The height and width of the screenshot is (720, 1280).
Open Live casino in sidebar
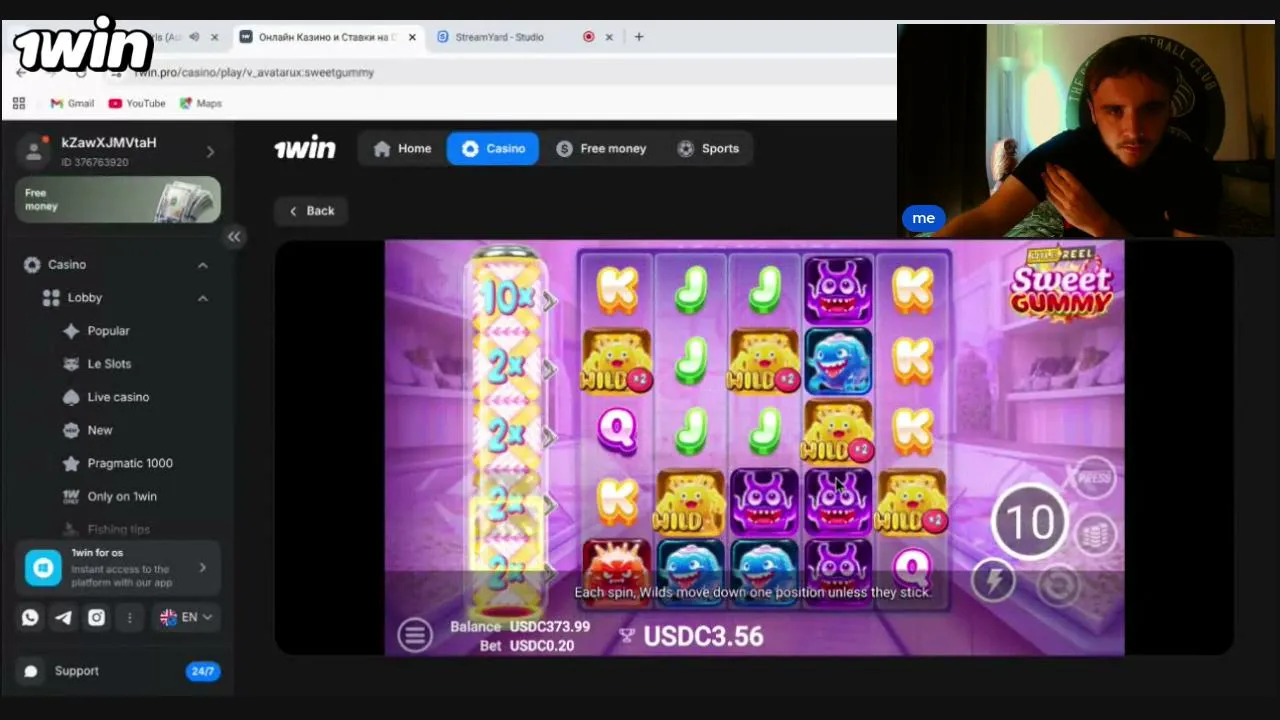(x=118, y=397)
